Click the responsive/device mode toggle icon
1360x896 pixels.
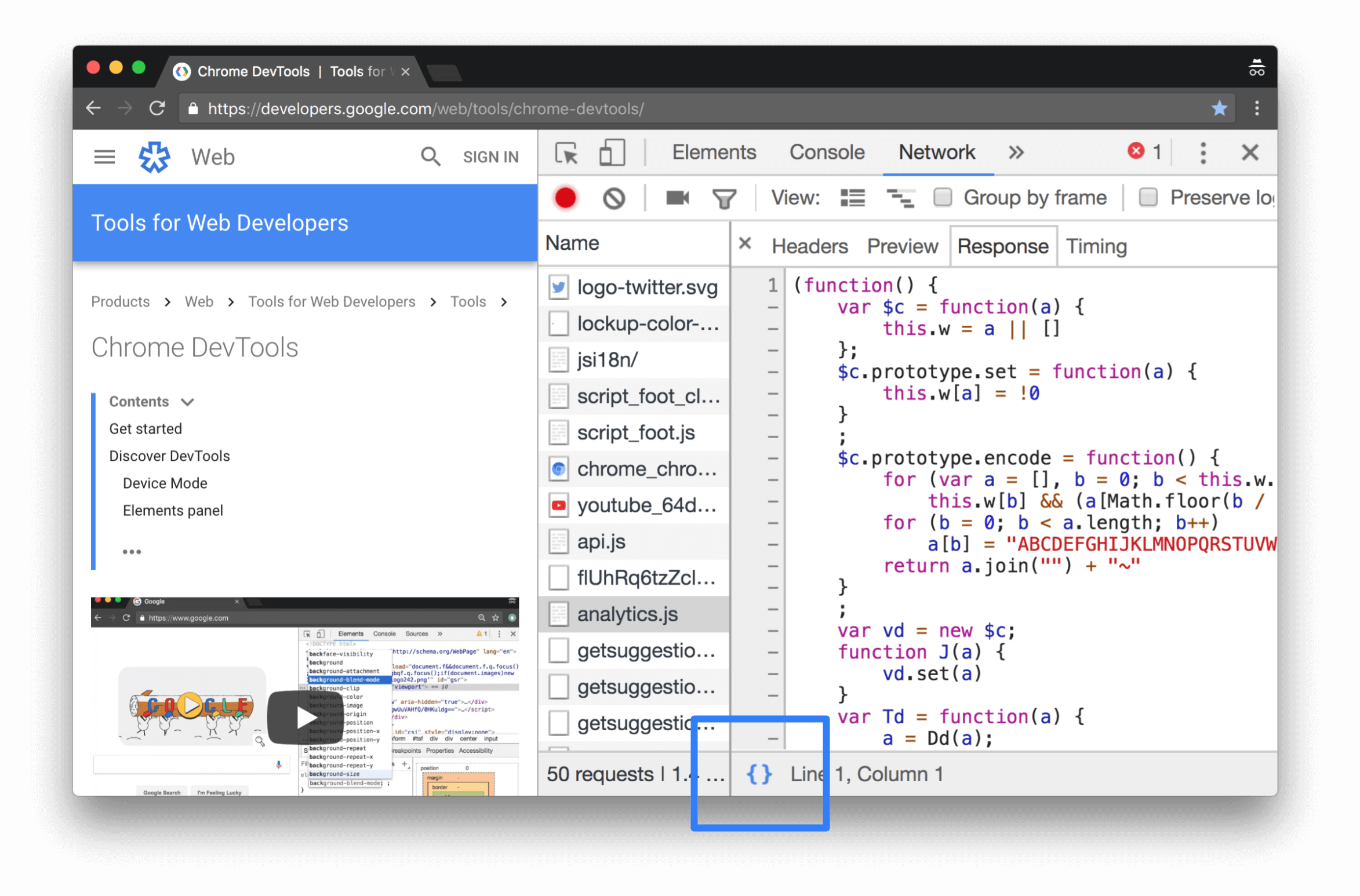(x=611, y=153)
